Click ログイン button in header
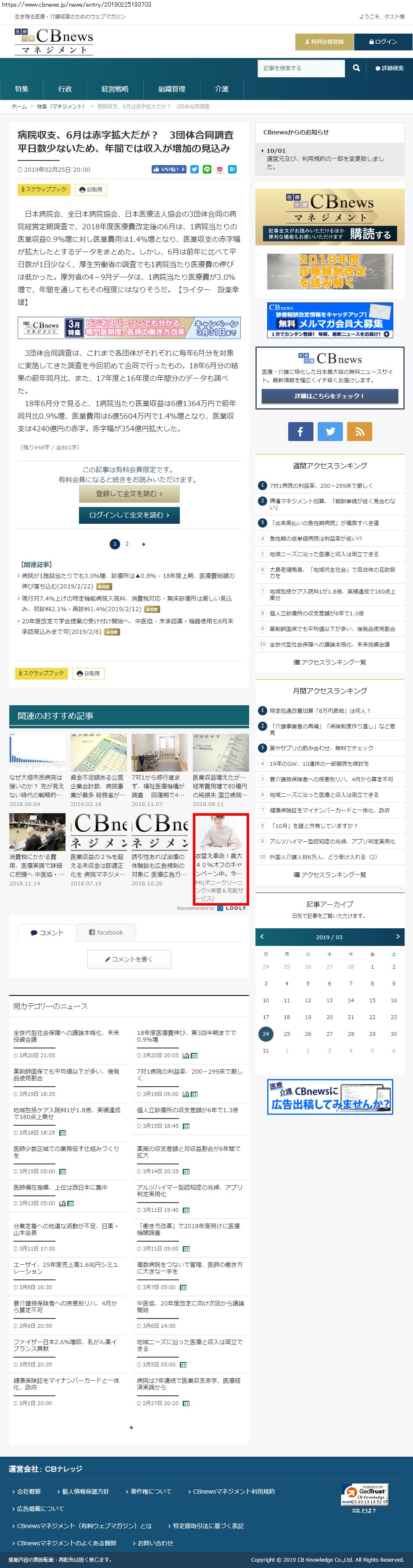 (x=383, y=42)
